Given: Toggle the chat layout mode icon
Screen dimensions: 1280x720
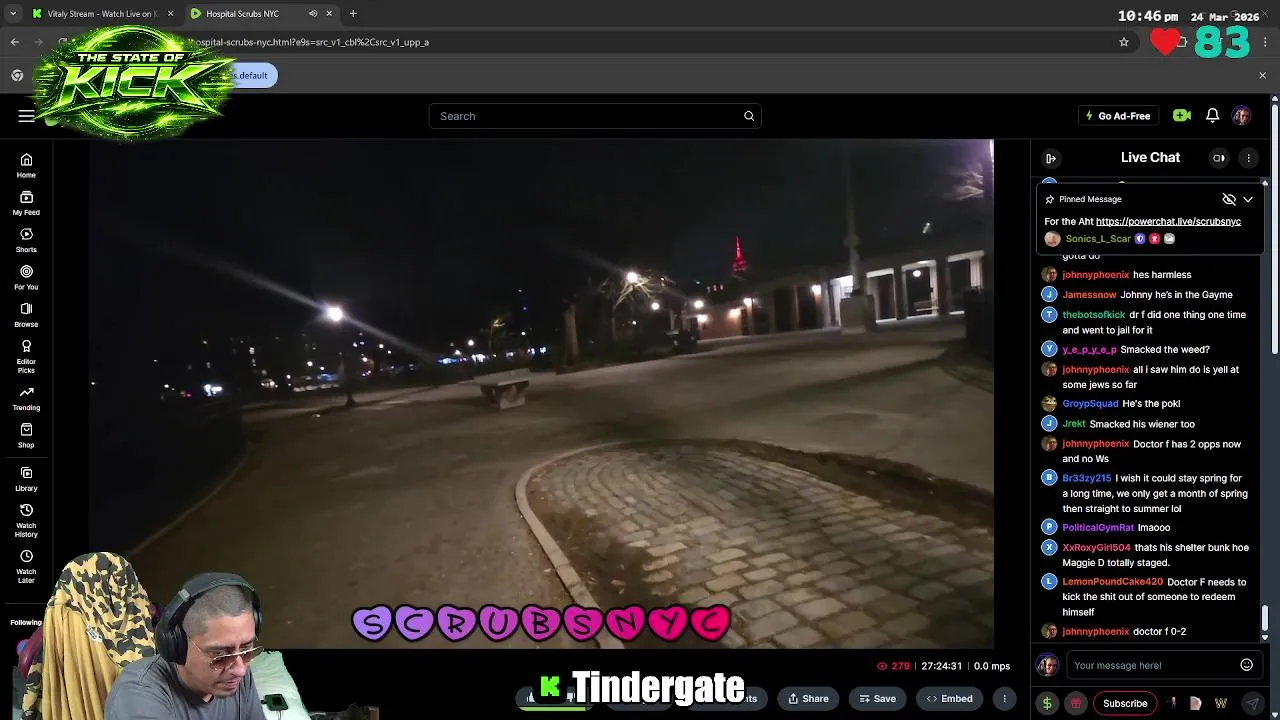Looking at the screenshot, I should 1219,158.
